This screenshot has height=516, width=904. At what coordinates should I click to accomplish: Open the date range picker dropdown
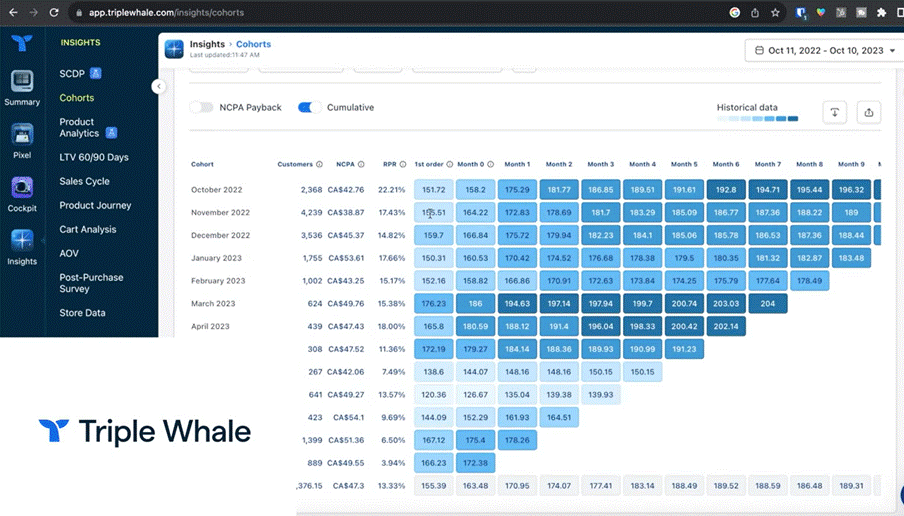[819, 50]
